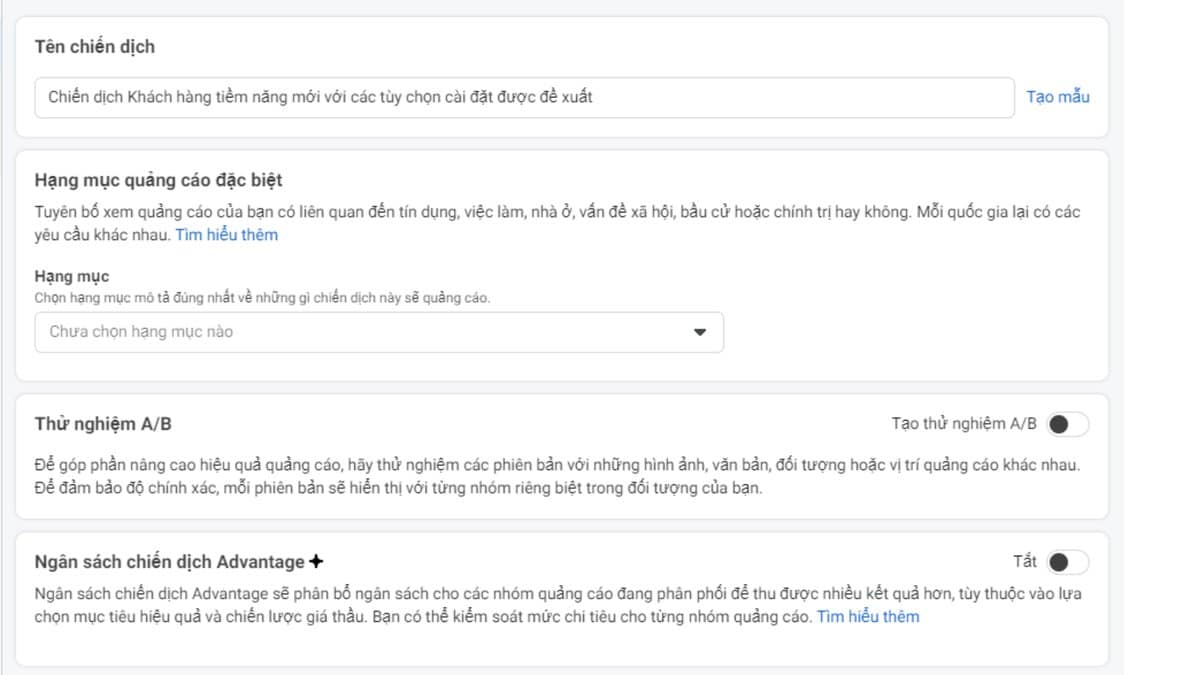Click the "Tạo mẫu" link
The height and width of the screenshot is (675, 1200).
pyautogui.click(x=1058, y=97)
